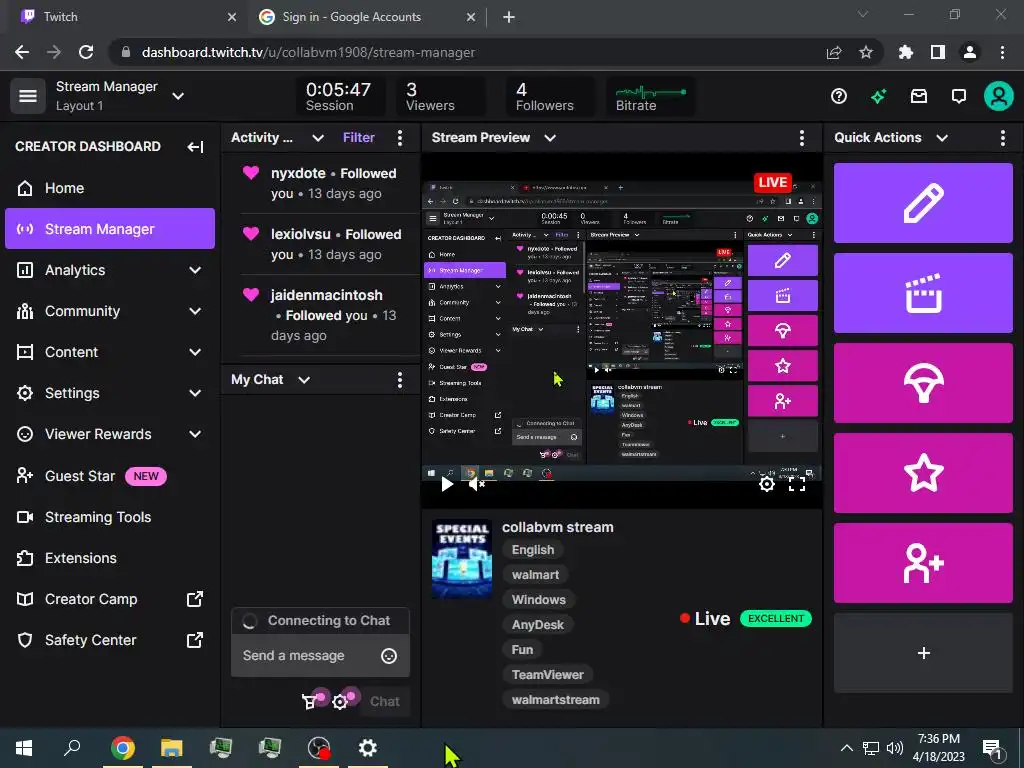The image size is (1024, 768).
Task: Open File Explorer from the taskbar
Action: click(x=171, y=748)
